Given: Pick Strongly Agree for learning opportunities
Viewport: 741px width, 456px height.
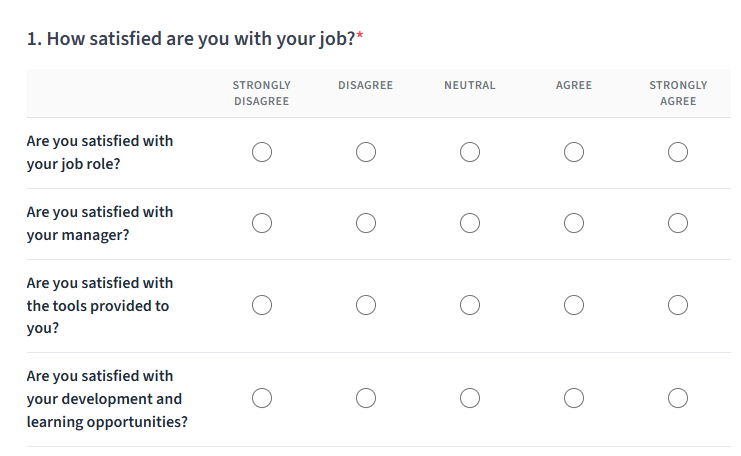Looking at the screenshot, I should [678, 398].
